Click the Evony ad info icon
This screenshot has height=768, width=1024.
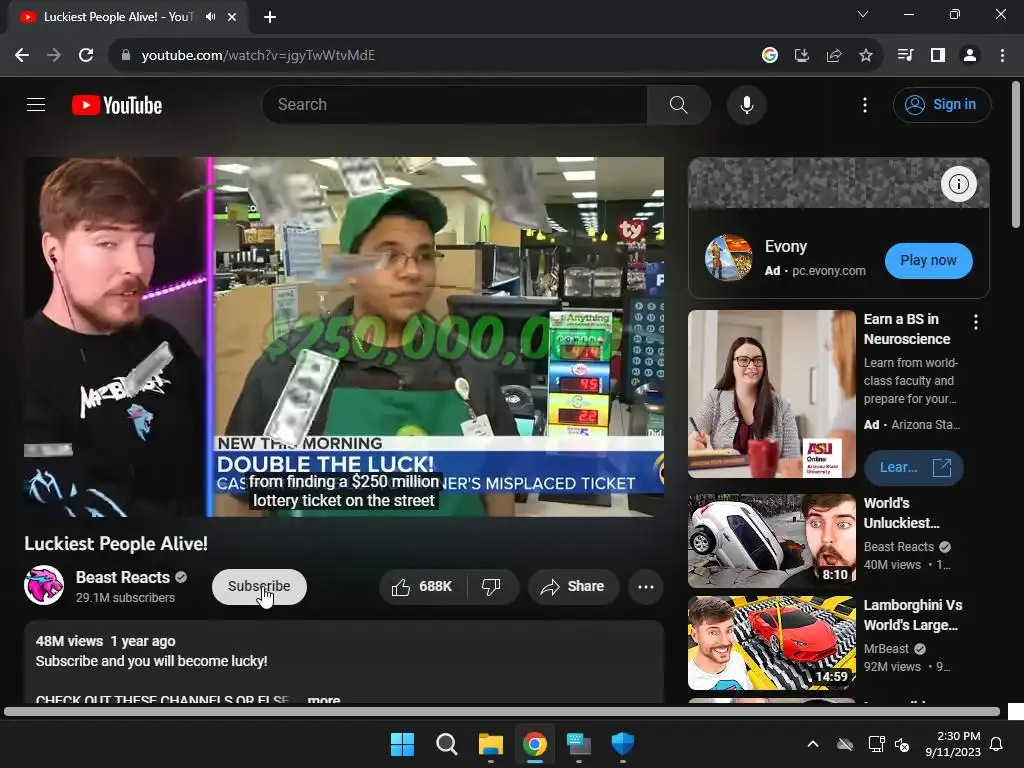[958, 184]
